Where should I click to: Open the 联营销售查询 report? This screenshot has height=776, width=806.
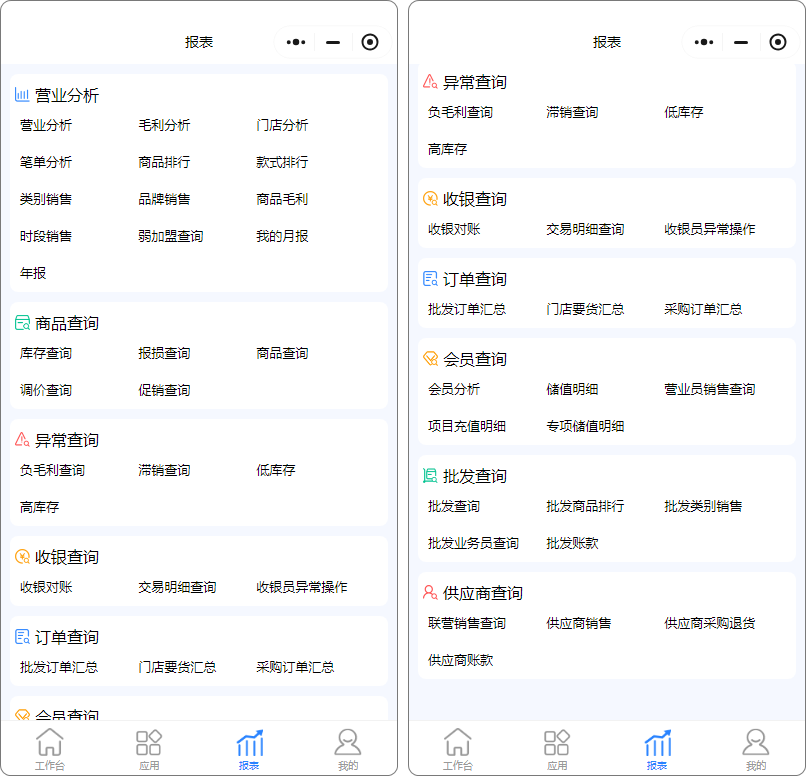coord(467,623)
